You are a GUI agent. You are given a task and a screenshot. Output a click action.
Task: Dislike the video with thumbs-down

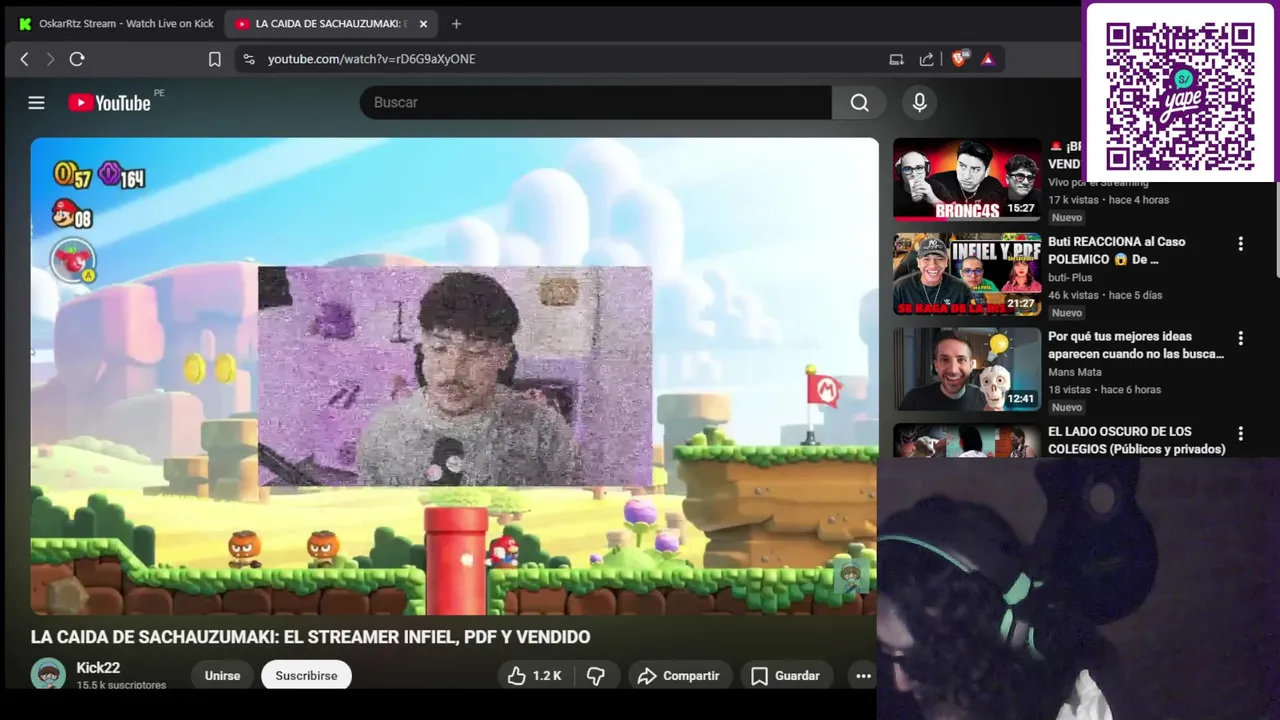point(596,676)
